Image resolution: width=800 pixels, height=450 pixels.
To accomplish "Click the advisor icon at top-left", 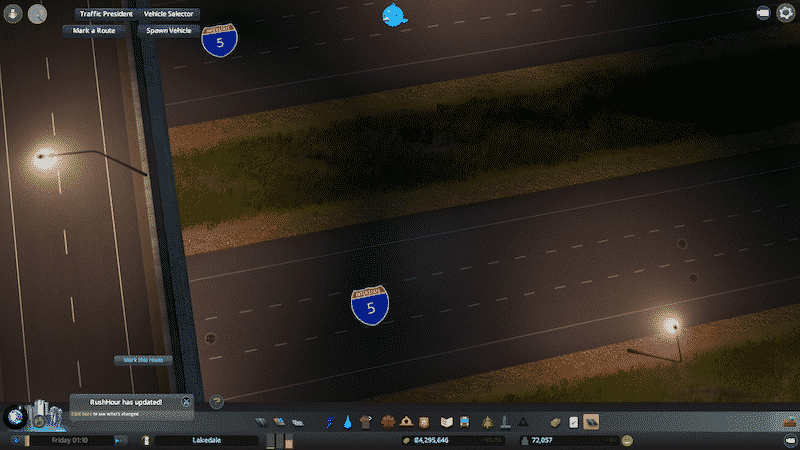I will [x=14, y=14].
